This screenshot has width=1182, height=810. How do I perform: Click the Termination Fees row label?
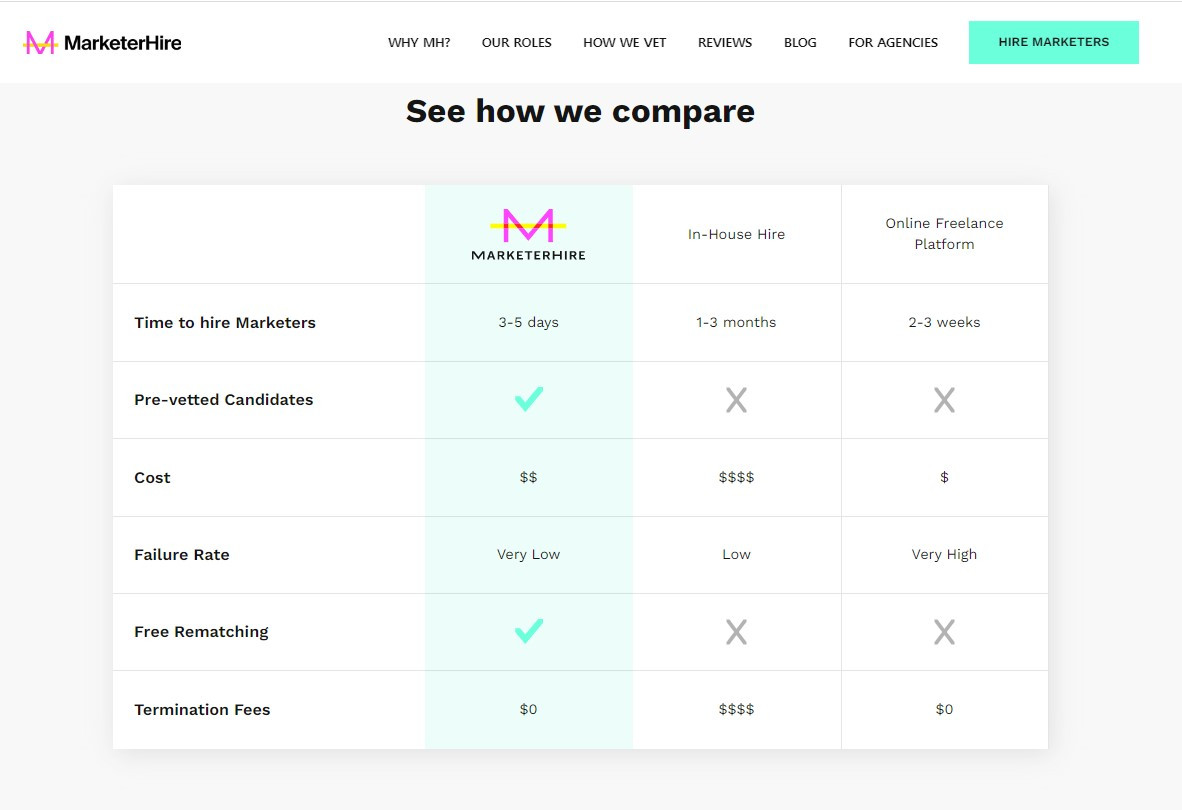pos(202,709)
